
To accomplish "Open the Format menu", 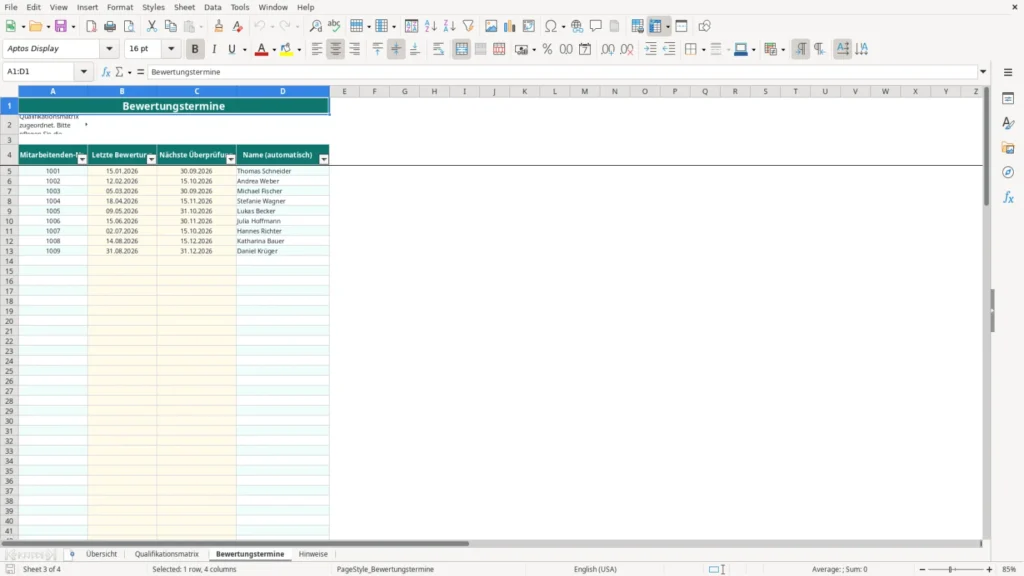I will [x=120, y=7].
